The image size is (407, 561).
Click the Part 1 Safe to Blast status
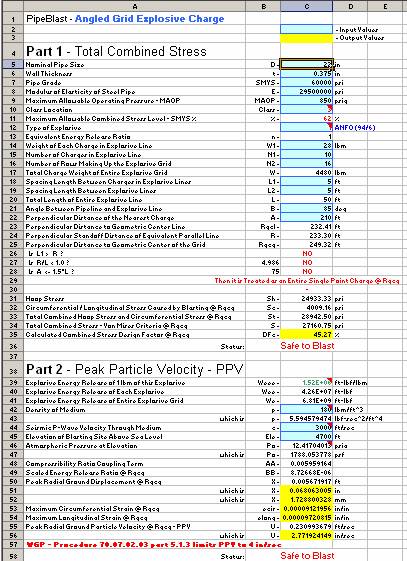pyautogui.click(x=307, y=346)
